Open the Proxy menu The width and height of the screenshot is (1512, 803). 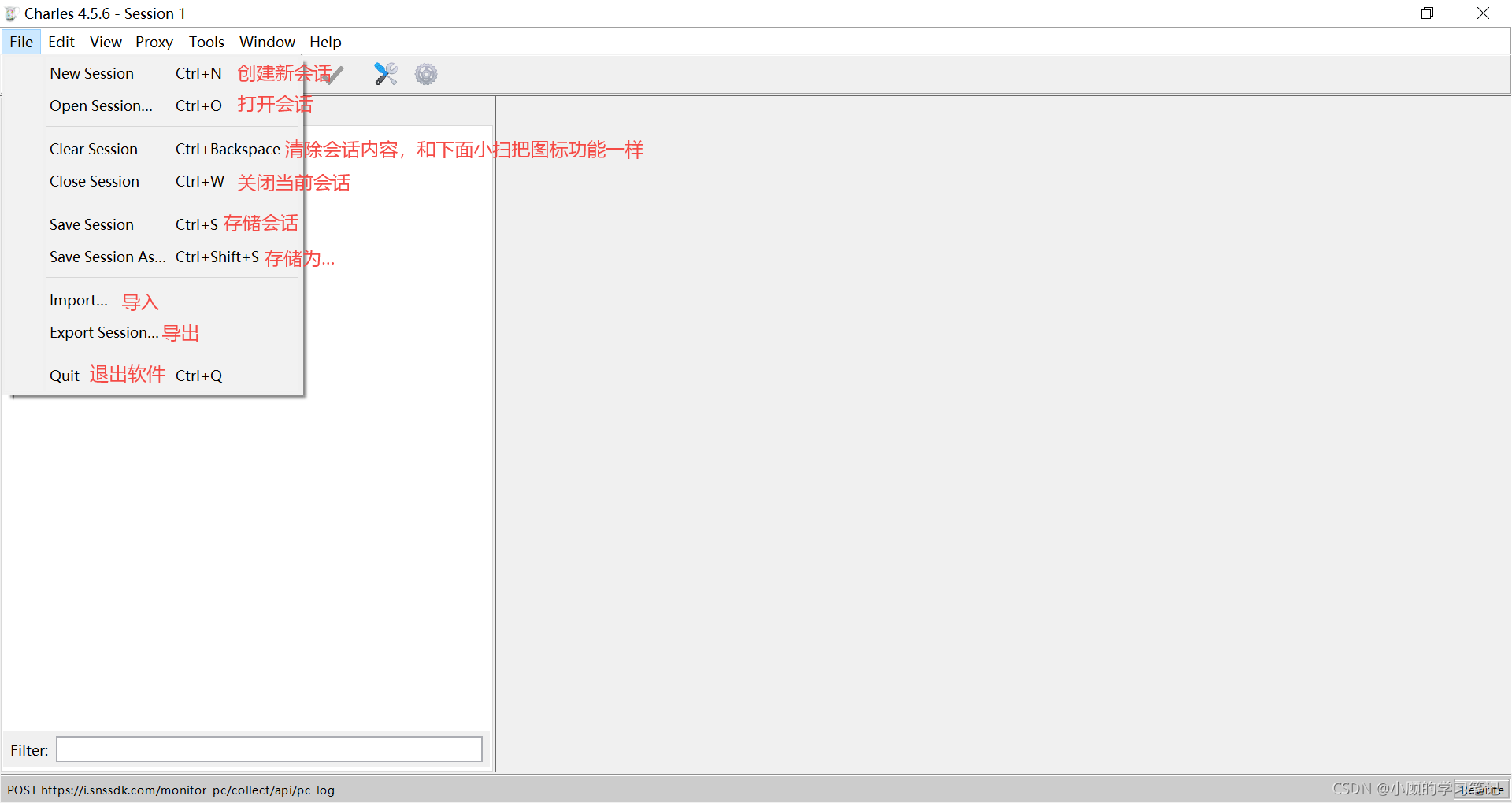[154, 42]
